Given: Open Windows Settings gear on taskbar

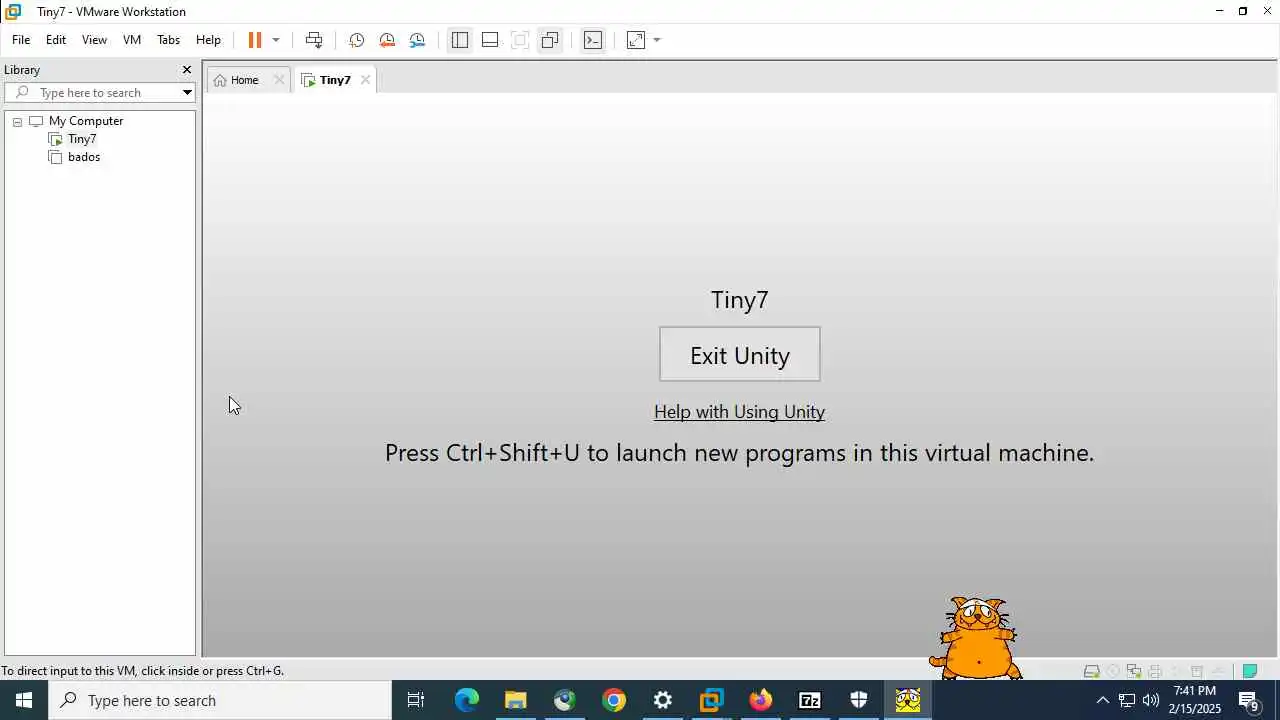Looking at the screenshot, I should pyautogui.click(x=663, y=700).
